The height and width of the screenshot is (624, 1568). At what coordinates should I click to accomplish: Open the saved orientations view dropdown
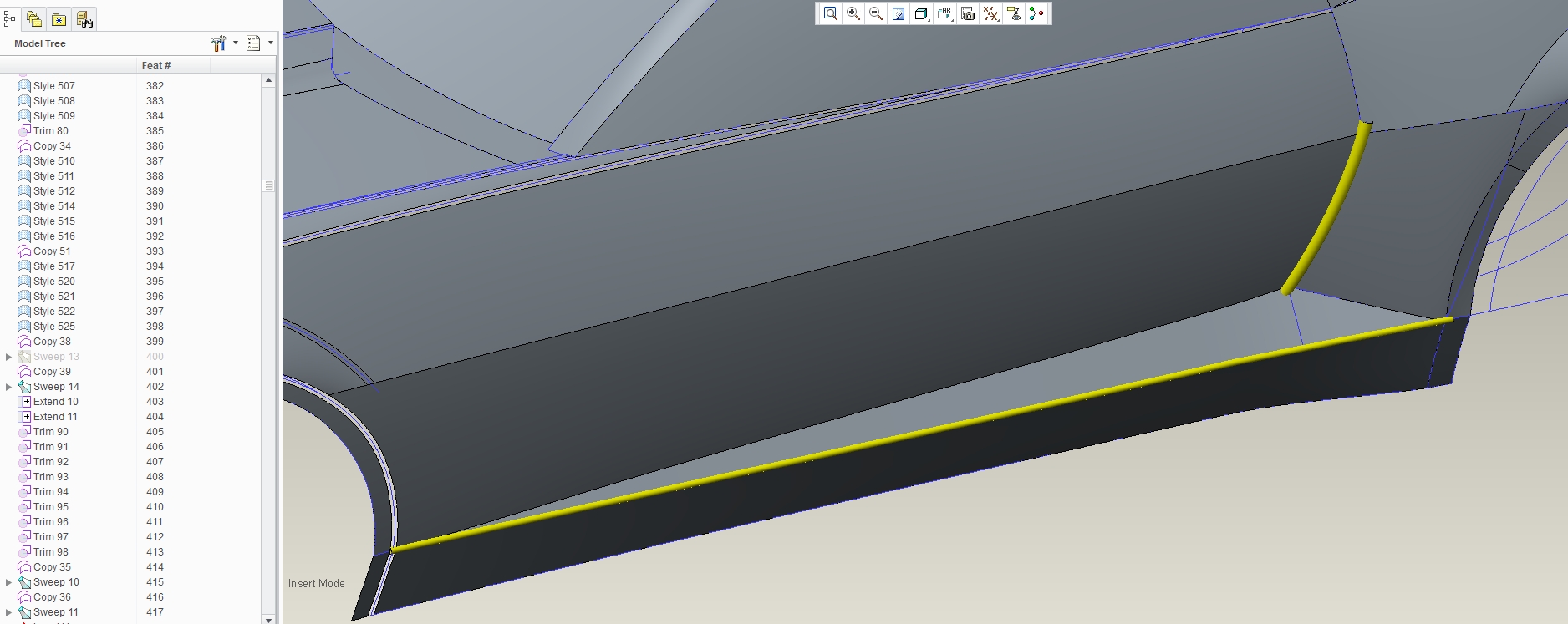(x=944, y=13)
